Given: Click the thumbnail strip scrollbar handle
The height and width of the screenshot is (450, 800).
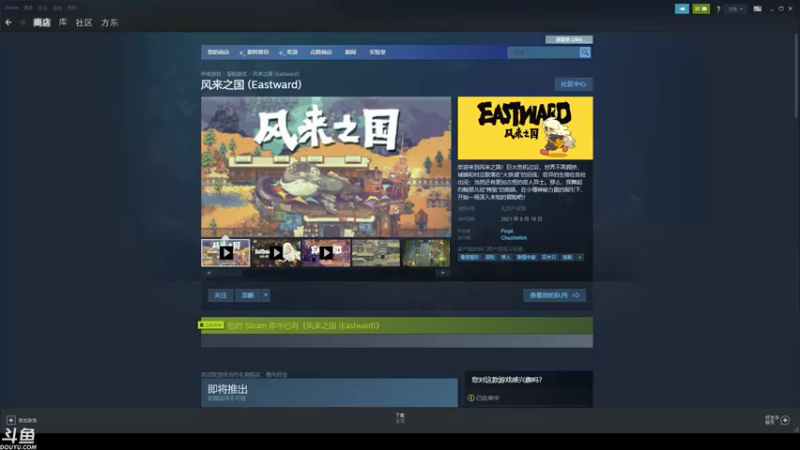Looking at the screenshot, I should [228, 273].
